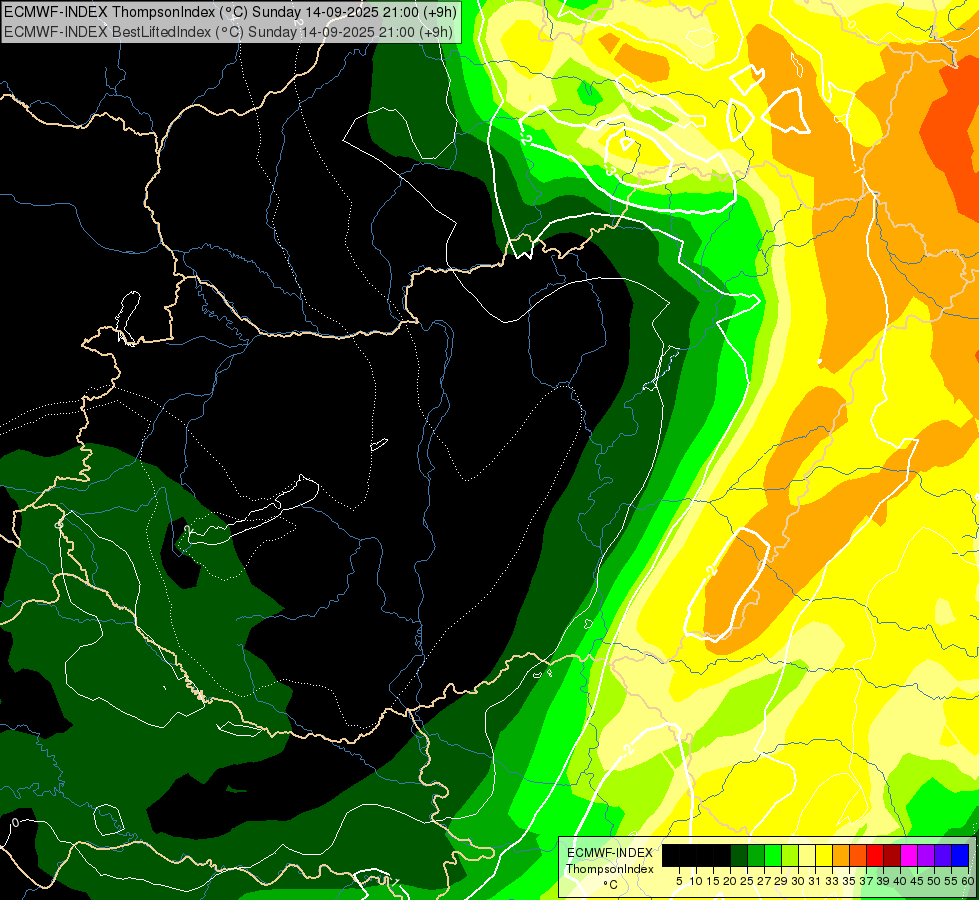Click legend tick value '25'
Viewport: 979px width, 900px height.
tap(747, 881)
